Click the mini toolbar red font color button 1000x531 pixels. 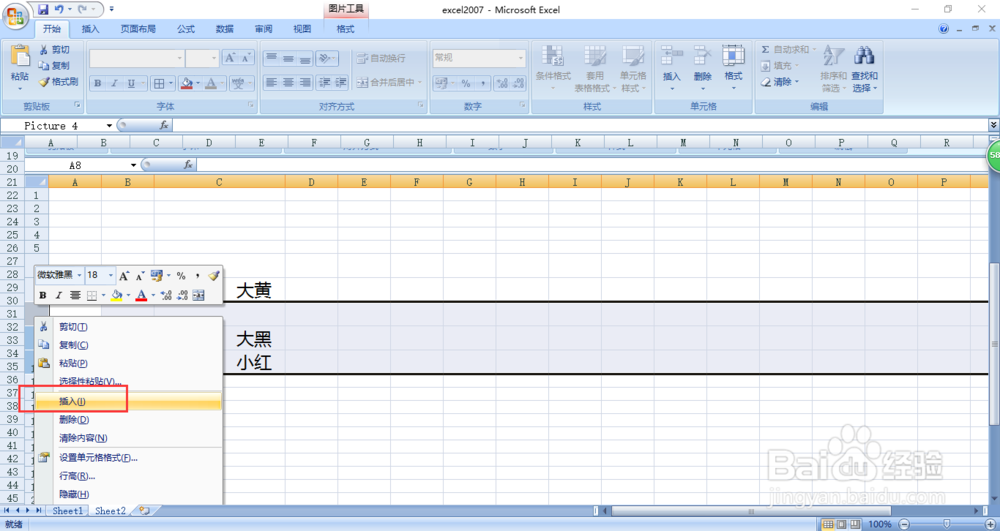tap(141, 295)
